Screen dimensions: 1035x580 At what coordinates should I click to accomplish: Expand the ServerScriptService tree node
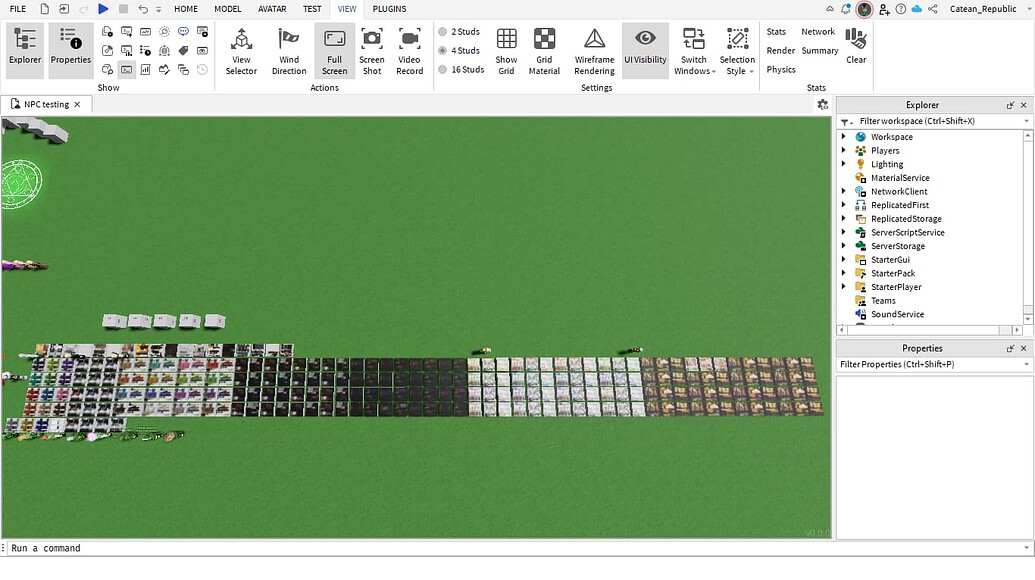(844, 232)
